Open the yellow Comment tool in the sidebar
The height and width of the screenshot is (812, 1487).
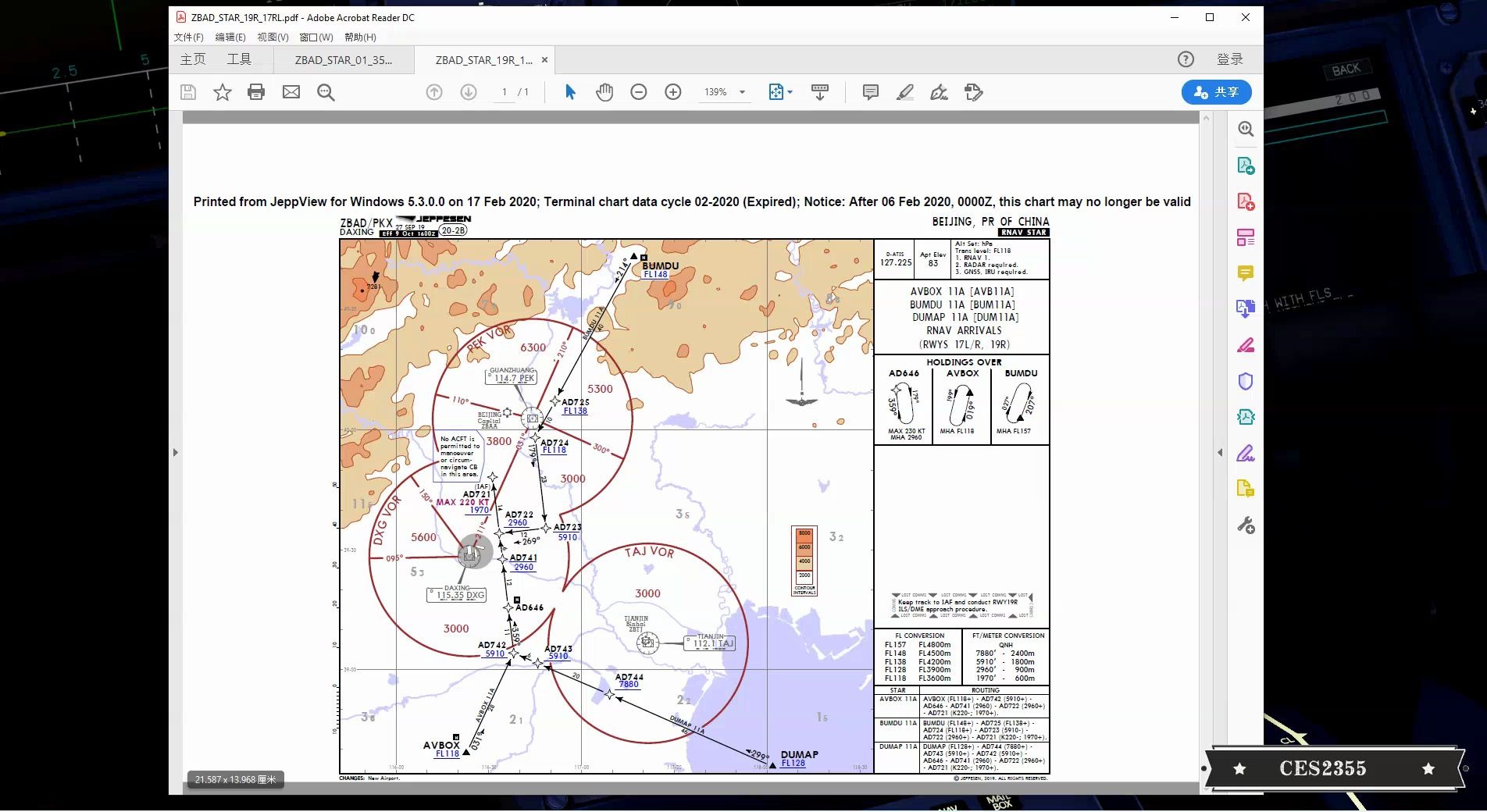point(1246,273)
